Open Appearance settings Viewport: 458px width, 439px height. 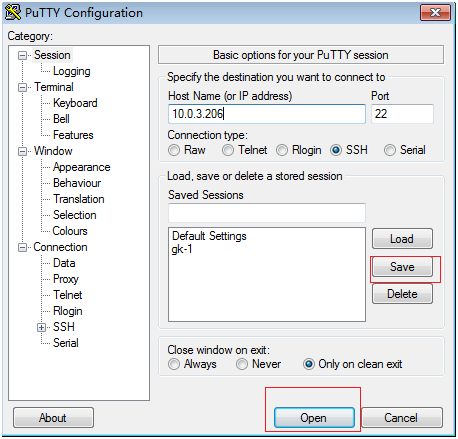click(x=81, y=167)
